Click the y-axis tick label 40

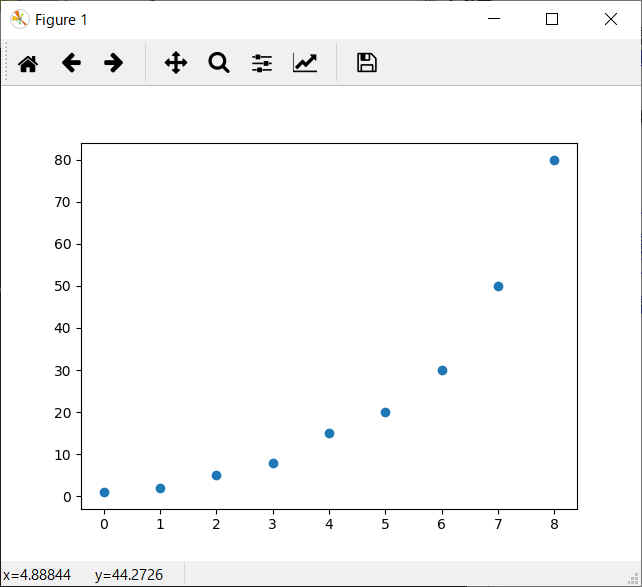point(63,328)
